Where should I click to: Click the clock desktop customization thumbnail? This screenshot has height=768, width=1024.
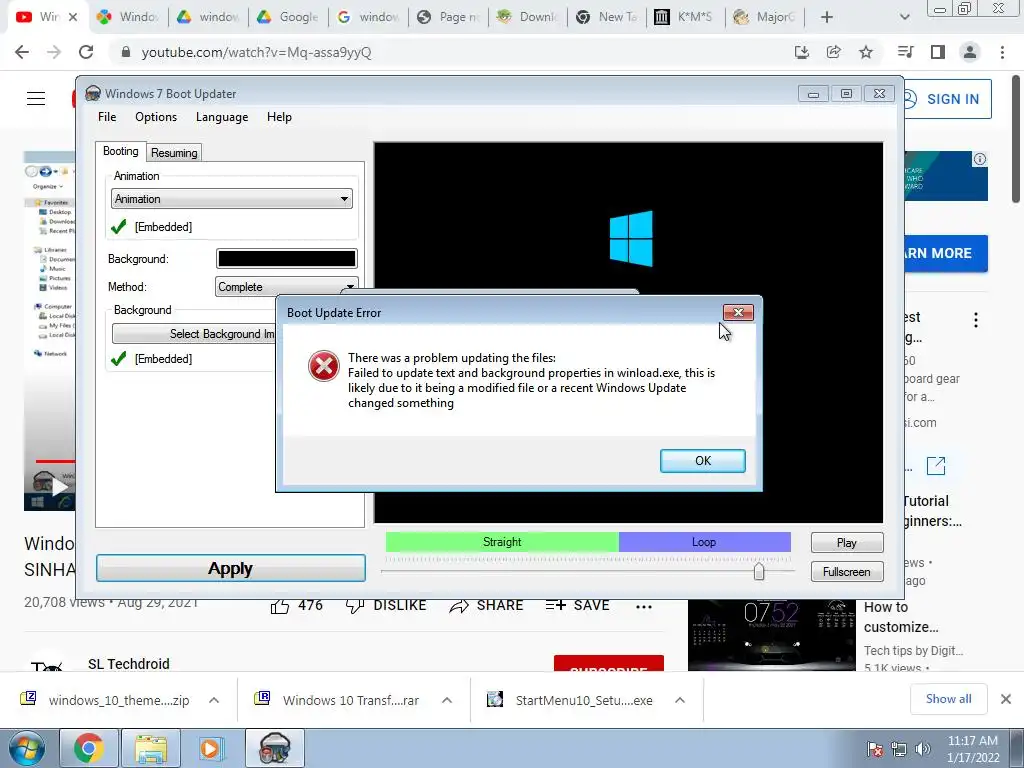pos(771,634)
